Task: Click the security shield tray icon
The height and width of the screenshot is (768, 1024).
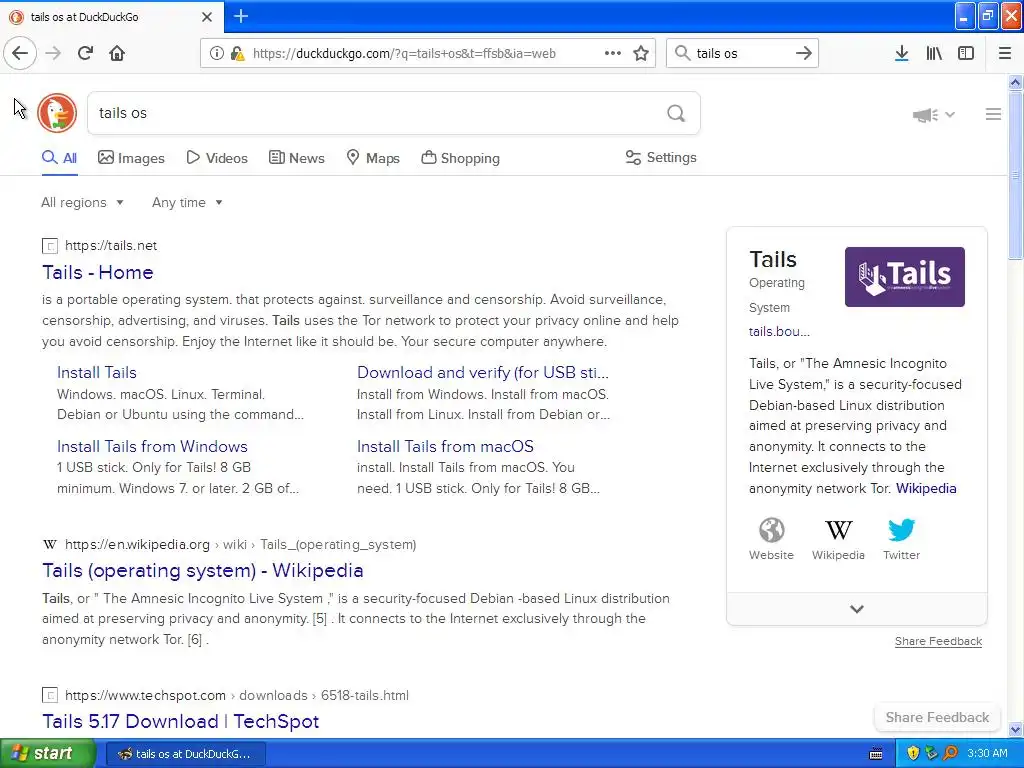Action: point(913,754)
